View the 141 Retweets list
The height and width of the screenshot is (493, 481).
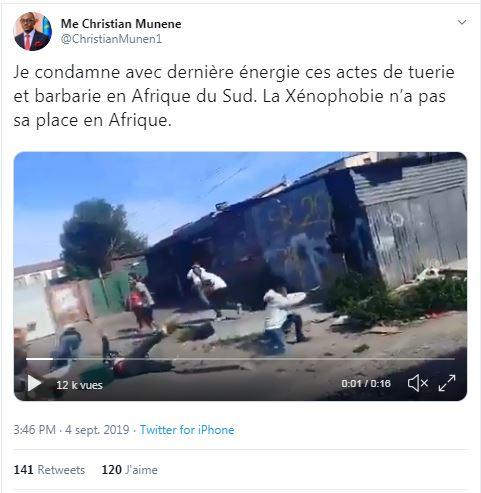pos(49,470)
